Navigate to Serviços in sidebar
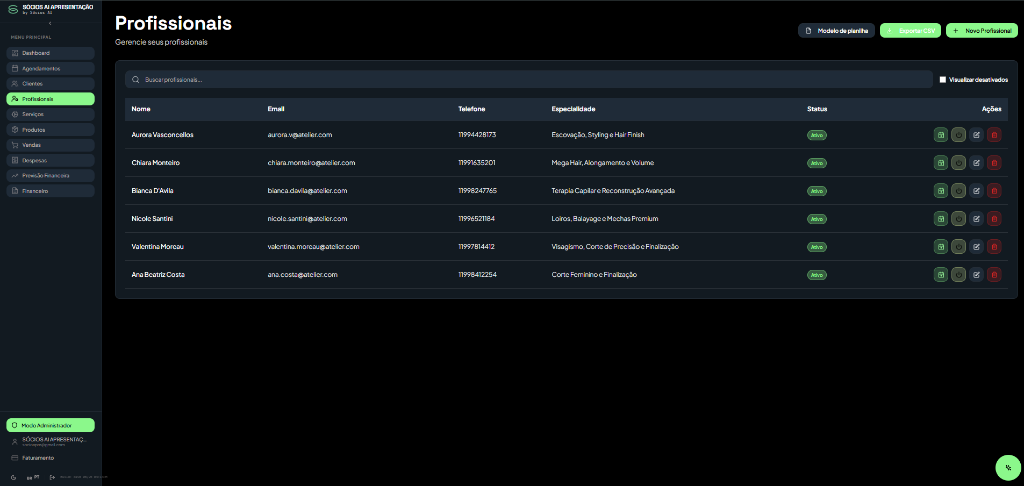 tap(50, 114)
